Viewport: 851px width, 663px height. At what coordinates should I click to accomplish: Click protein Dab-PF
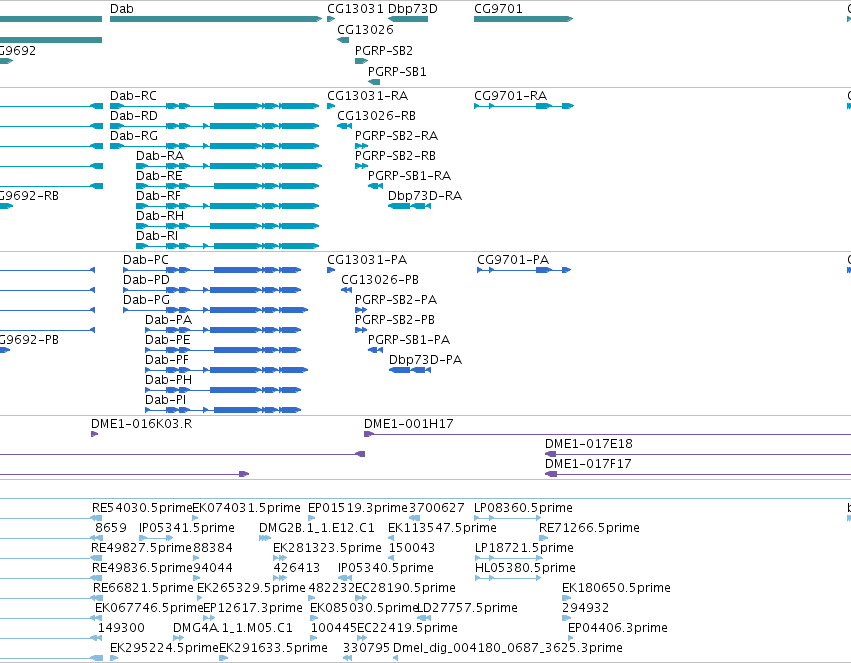pos(226,370)
